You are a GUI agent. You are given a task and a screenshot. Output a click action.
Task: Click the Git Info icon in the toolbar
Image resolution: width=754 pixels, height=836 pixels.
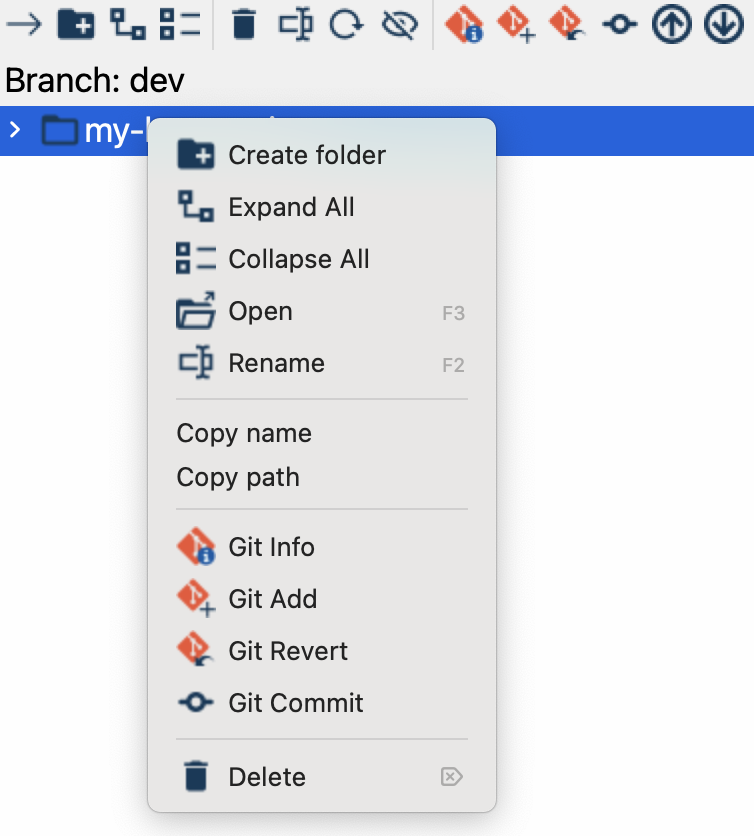(x=463, y=24)
